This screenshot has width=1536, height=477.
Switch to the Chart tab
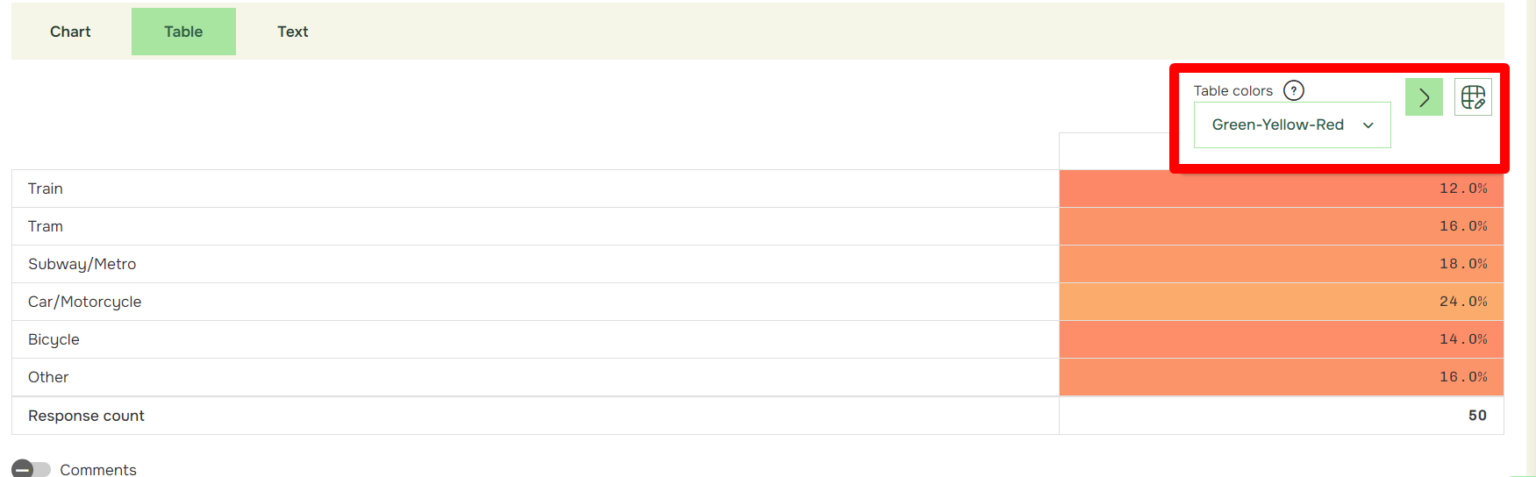70,31
